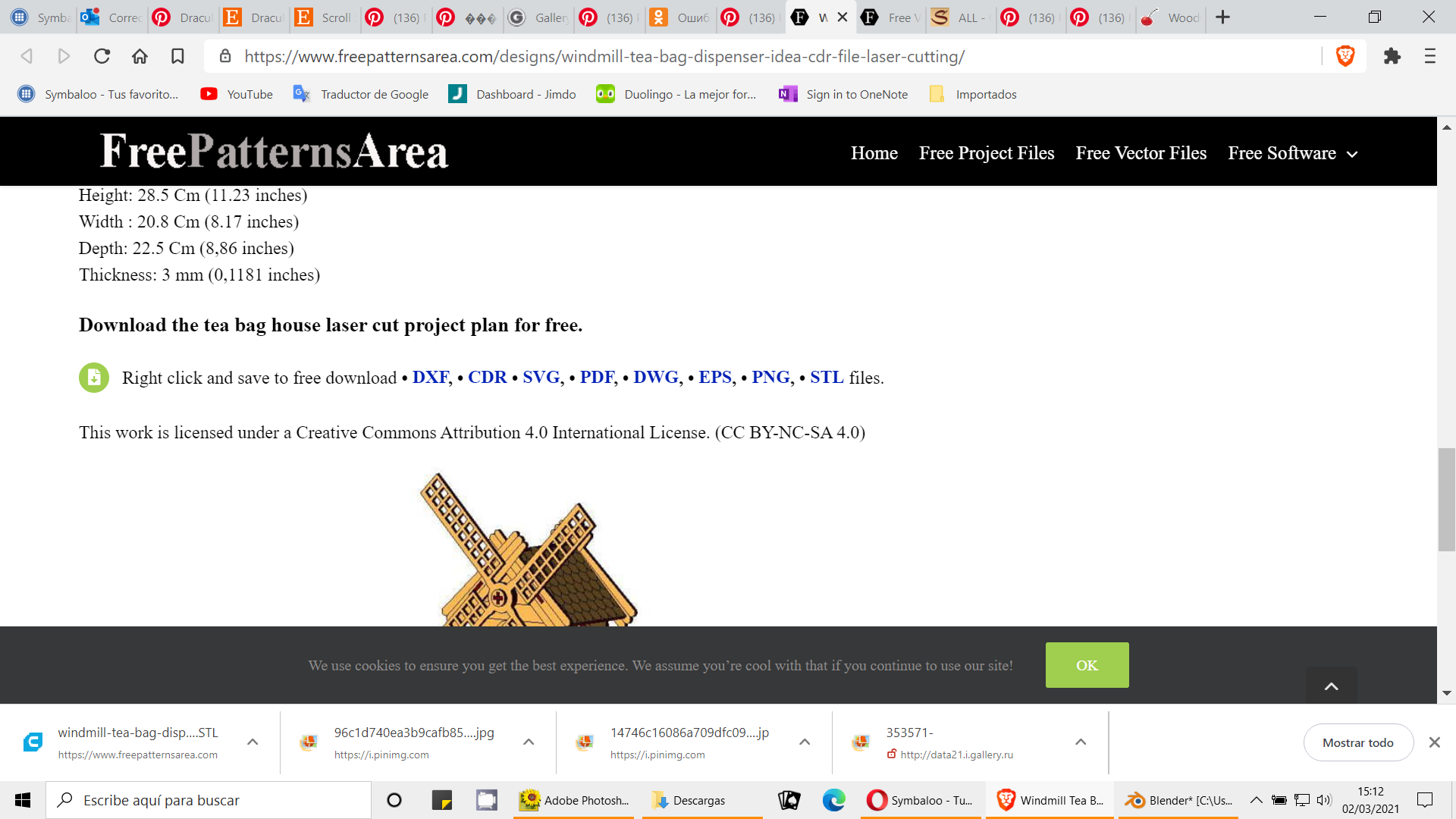
Task: Click the green download file icon
Action: click(x=94, y=377)
